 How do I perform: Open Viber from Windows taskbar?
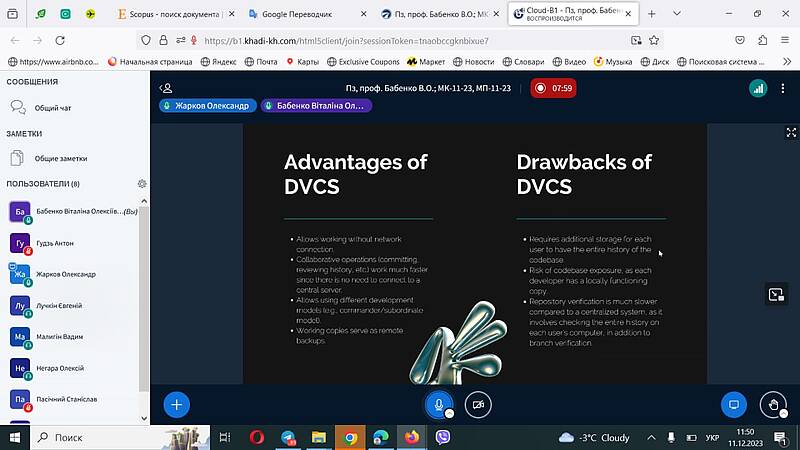tap(442, 437)
